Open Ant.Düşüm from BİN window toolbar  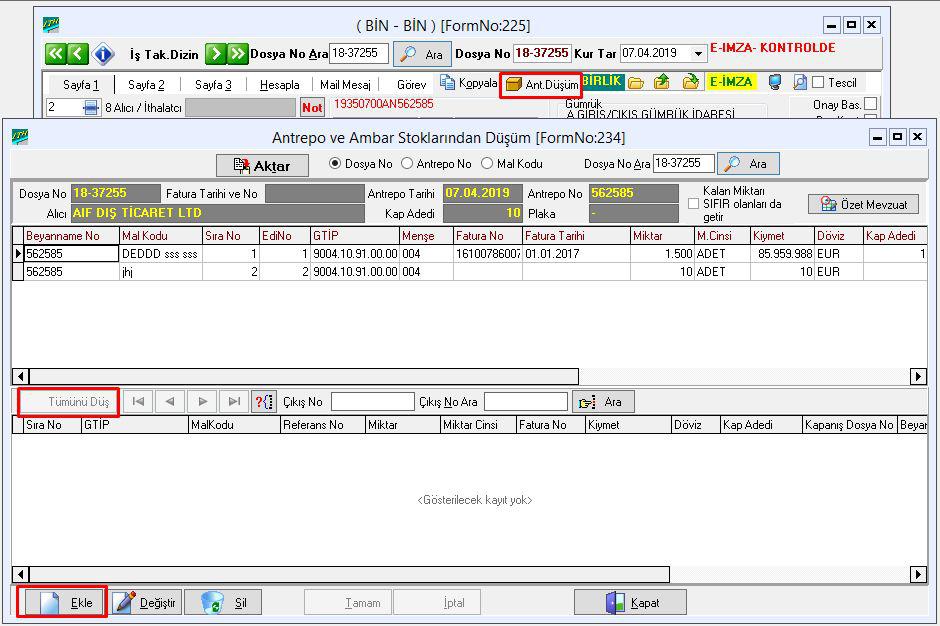[541, 85]
